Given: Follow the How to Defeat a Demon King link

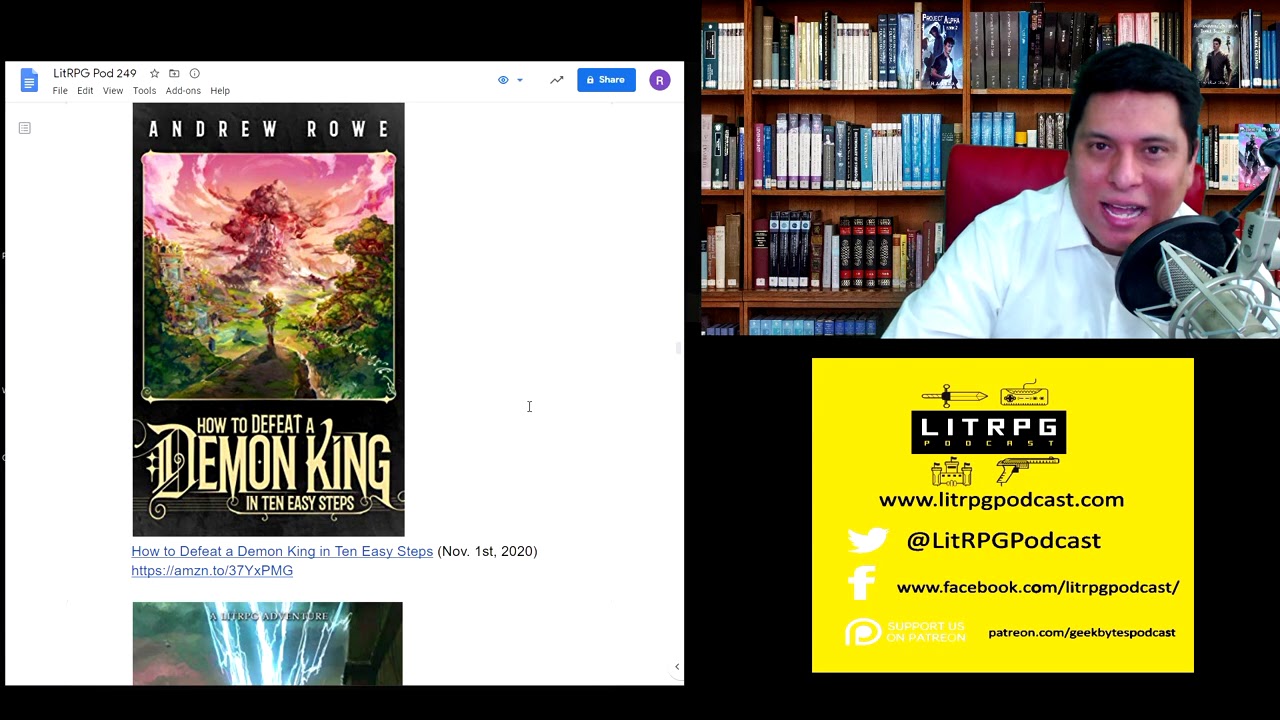Looking at the screenshot, I should click(x=282, y=551).
